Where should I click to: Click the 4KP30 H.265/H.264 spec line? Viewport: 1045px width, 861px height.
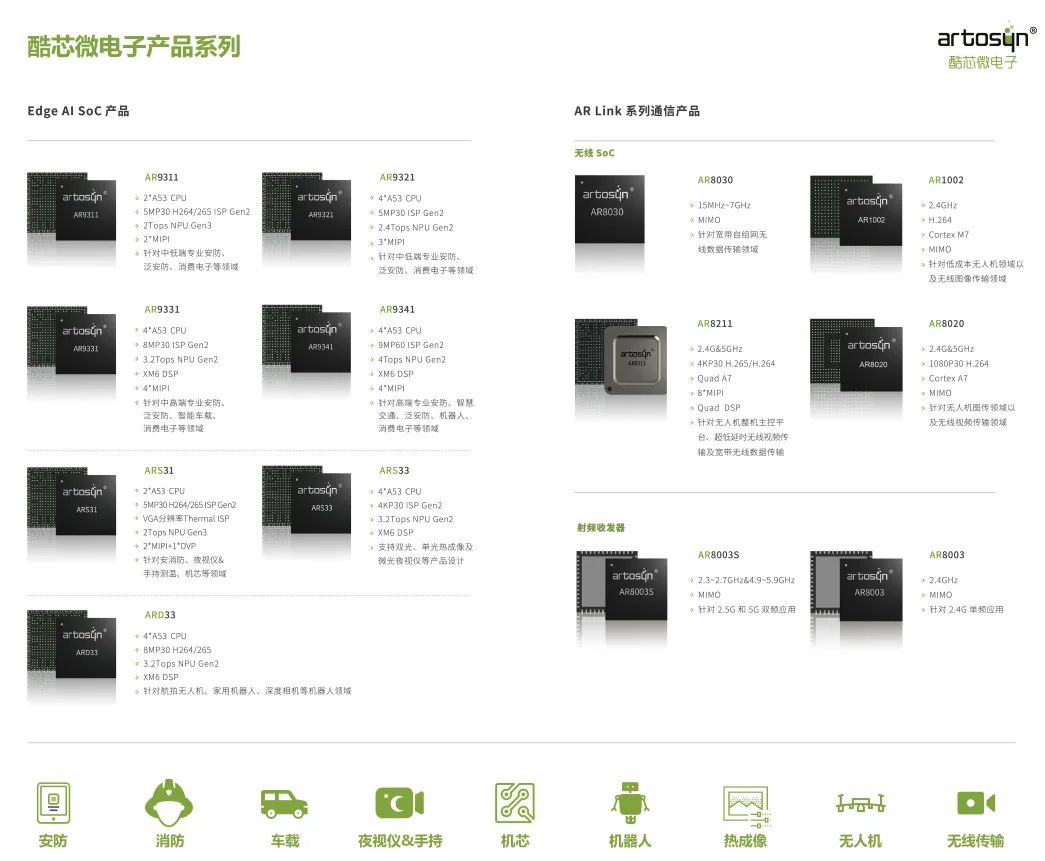click(736, 364)
